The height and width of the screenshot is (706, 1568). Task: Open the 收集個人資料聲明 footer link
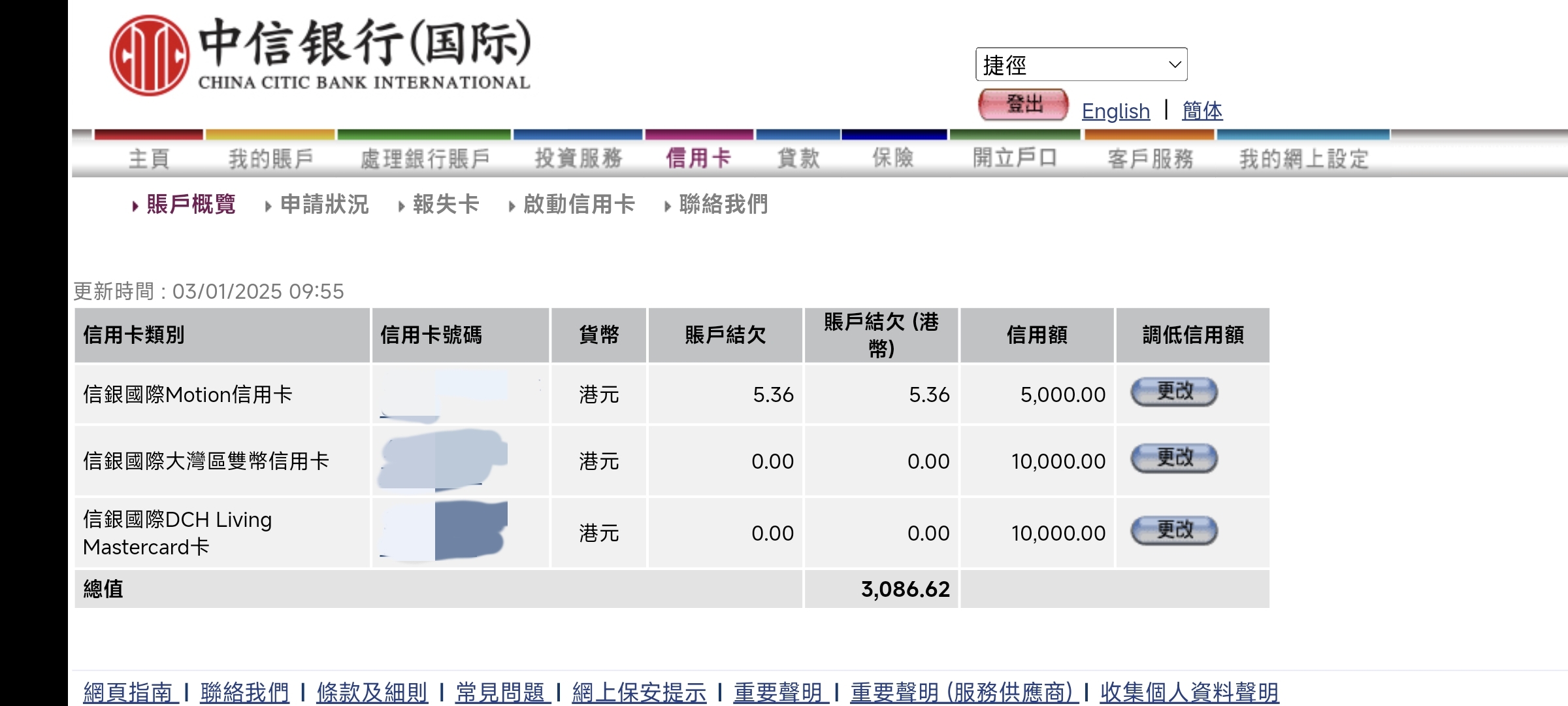pyautogui.click(x=1189, y=692)
